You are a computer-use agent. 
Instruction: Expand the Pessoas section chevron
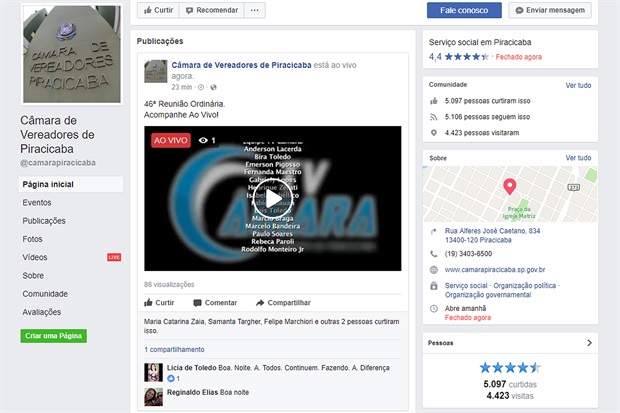tap(589, 343)
